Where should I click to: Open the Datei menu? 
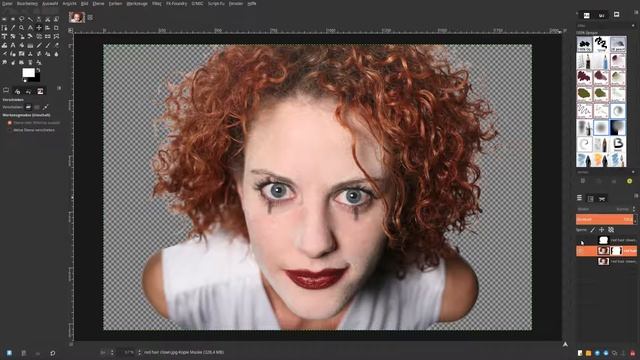[x=7, y=3]
